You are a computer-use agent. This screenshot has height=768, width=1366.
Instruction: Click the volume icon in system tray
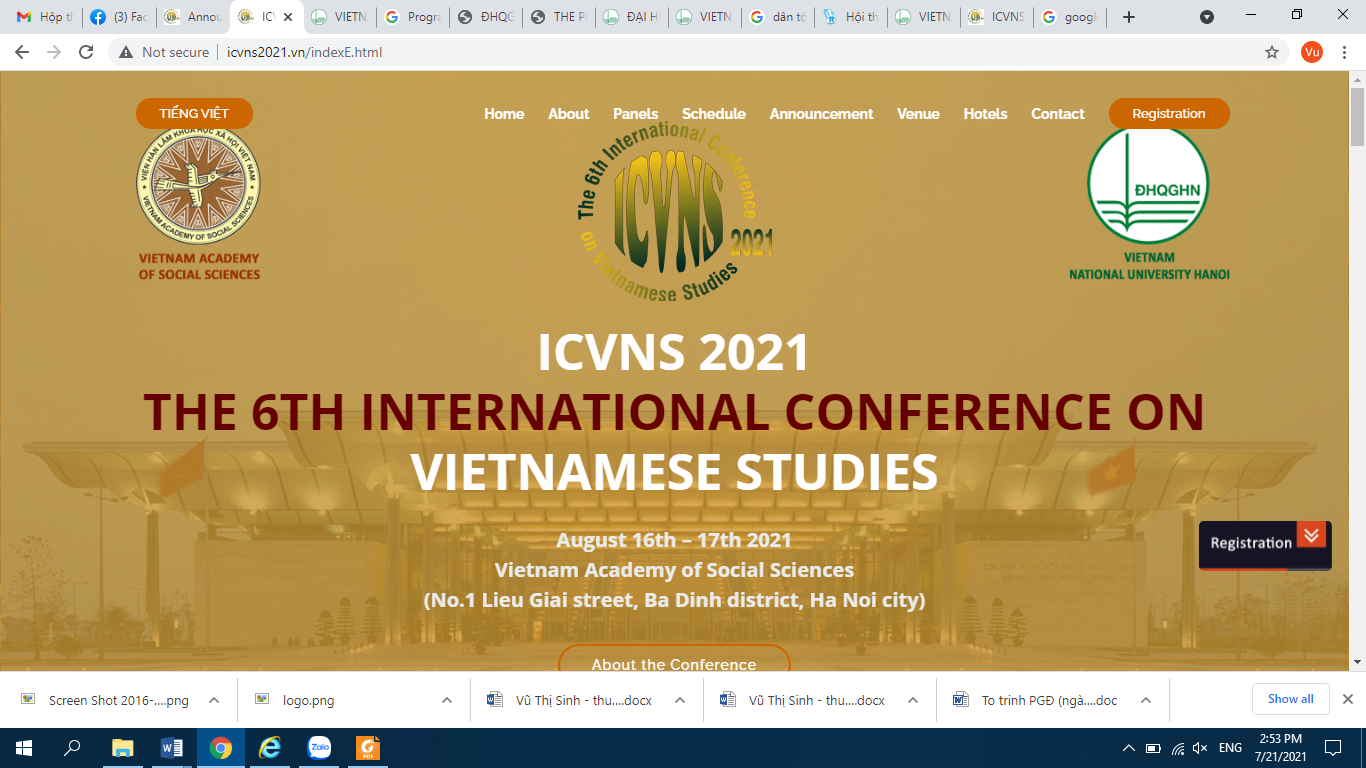coord(1201,748)
